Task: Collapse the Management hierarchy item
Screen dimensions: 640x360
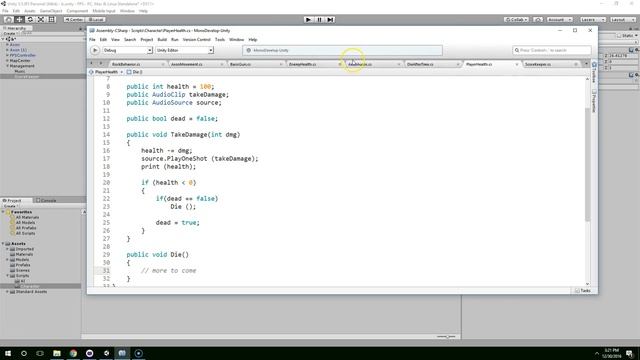Action: 7,66
